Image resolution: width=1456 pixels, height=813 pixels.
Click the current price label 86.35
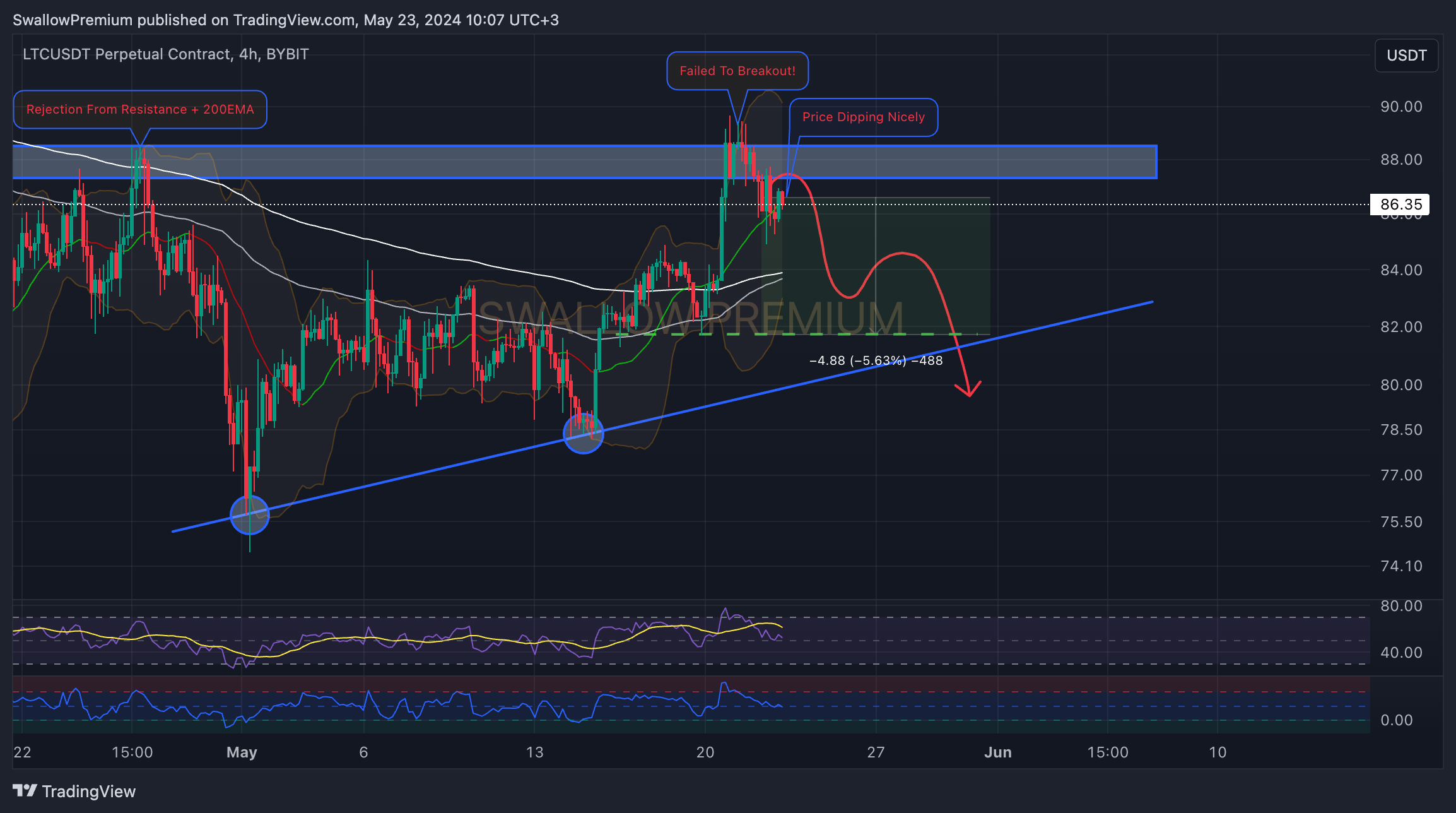[x=1400, y=205]
